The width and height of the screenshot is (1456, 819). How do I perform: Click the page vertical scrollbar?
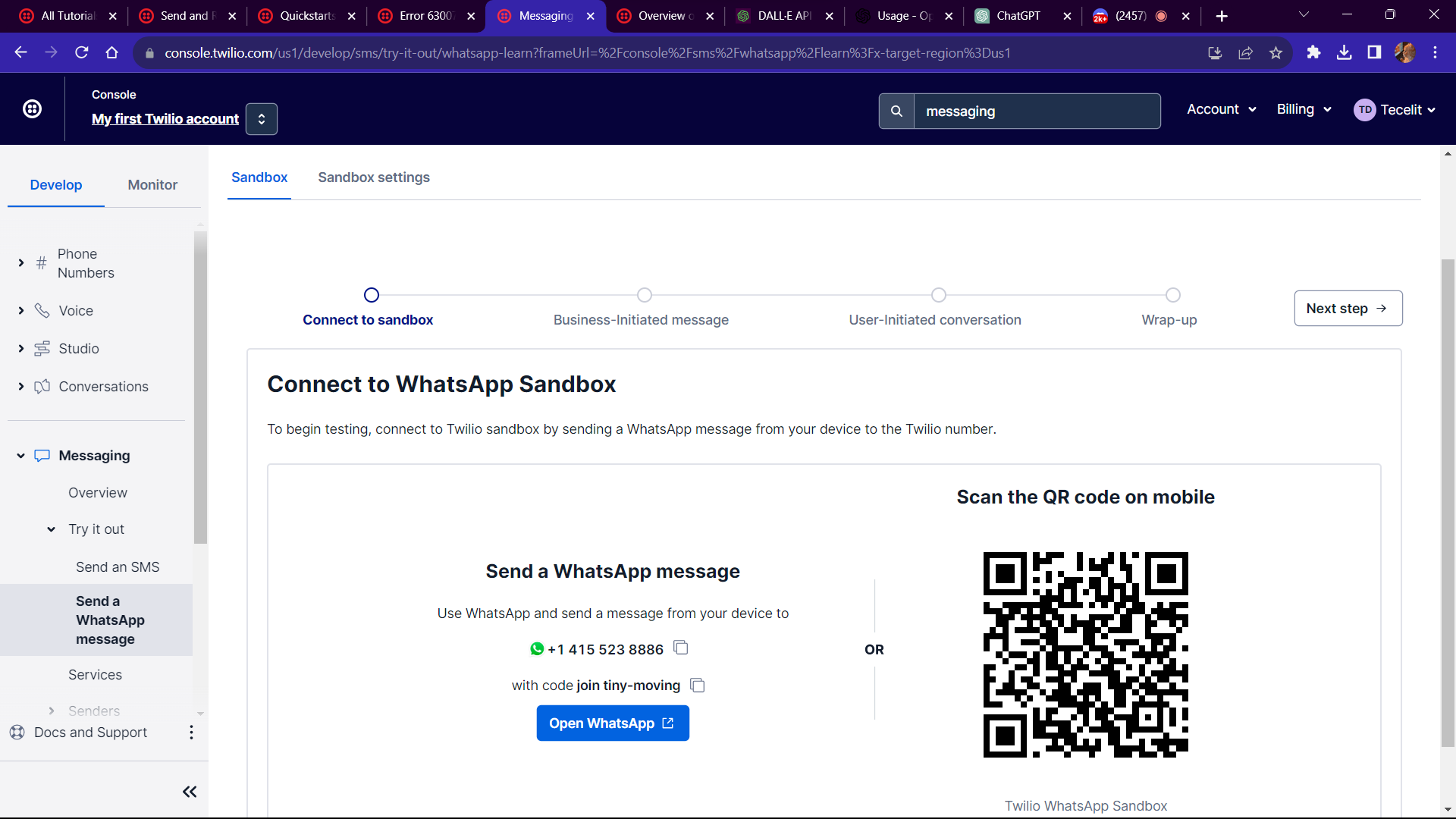[1448, 500]
